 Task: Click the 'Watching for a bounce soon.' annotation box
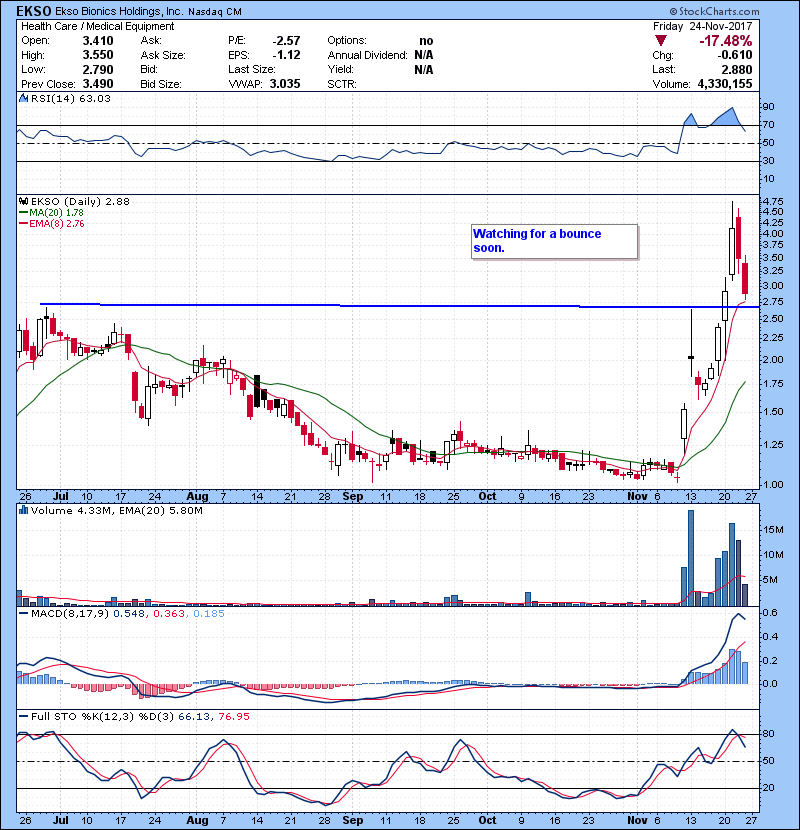coord(554,241)
